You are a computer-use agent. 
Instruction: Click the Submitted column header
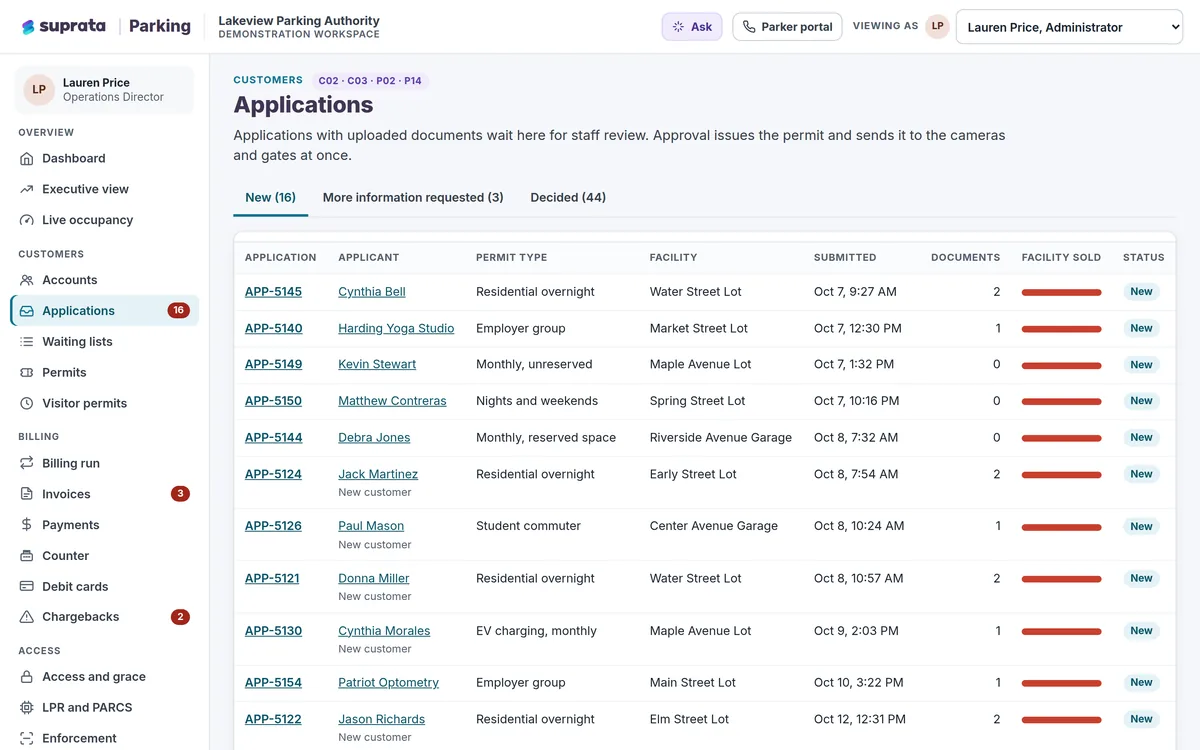pos(845,257)
